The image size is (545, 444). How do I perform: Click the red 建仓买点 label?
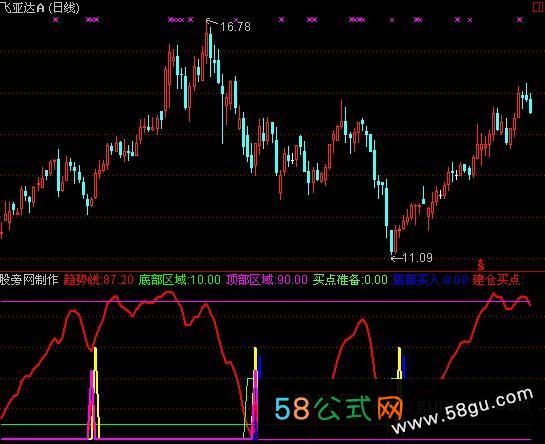497,280
